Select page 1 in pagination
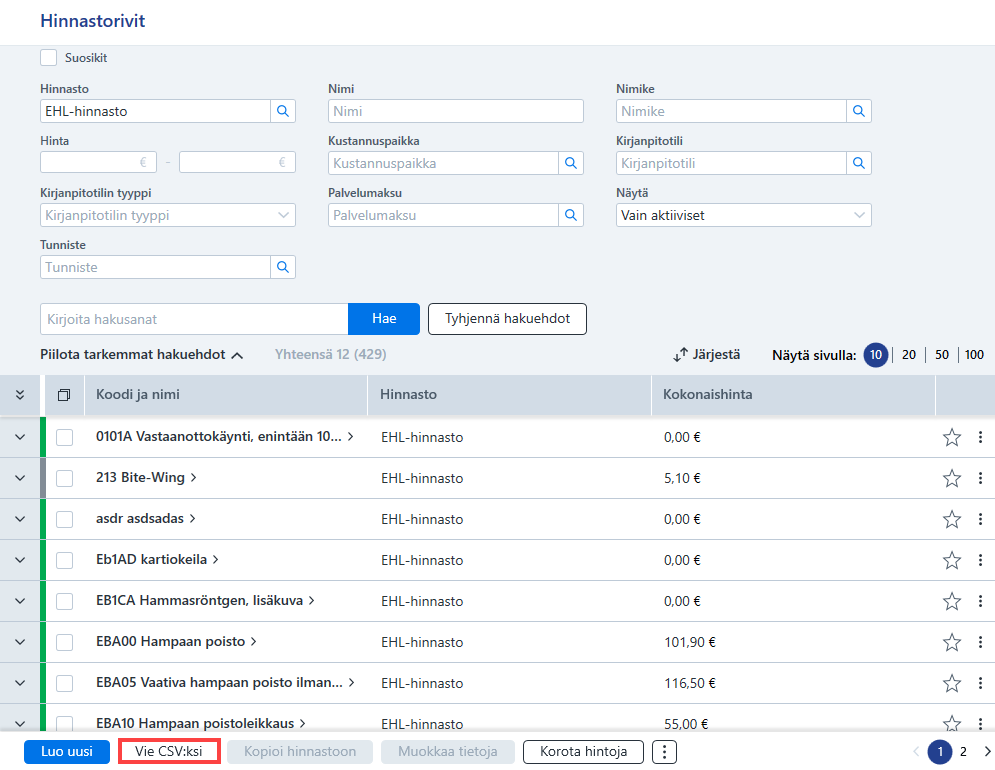Image resolution: width=995 pixels, height=770 pixels. coord(940,752)
